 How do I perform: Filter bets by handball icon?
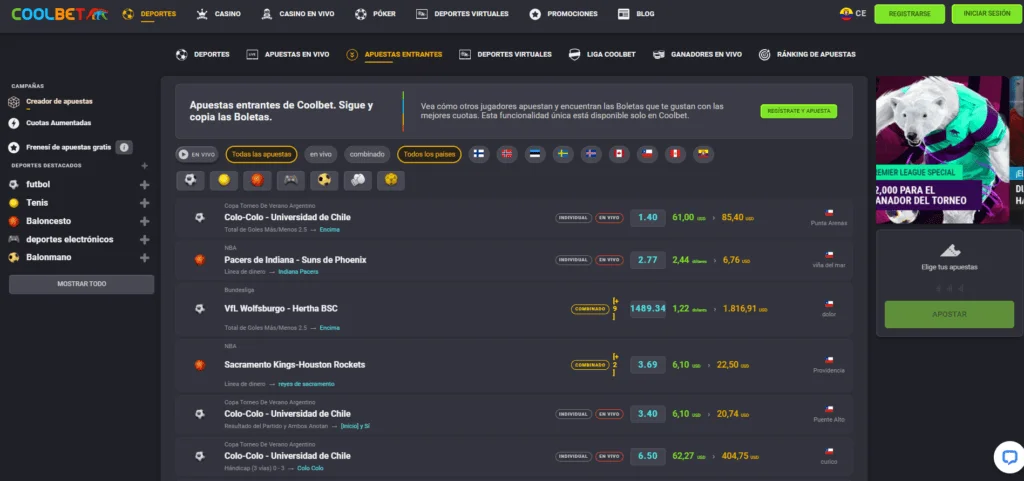pyautogui.click(x=324, y=180)
